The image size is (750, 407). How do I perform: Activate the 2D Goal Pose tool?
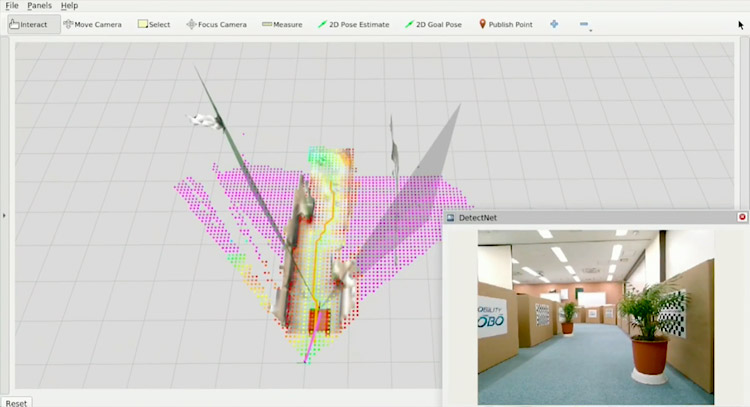pos(433,24)
